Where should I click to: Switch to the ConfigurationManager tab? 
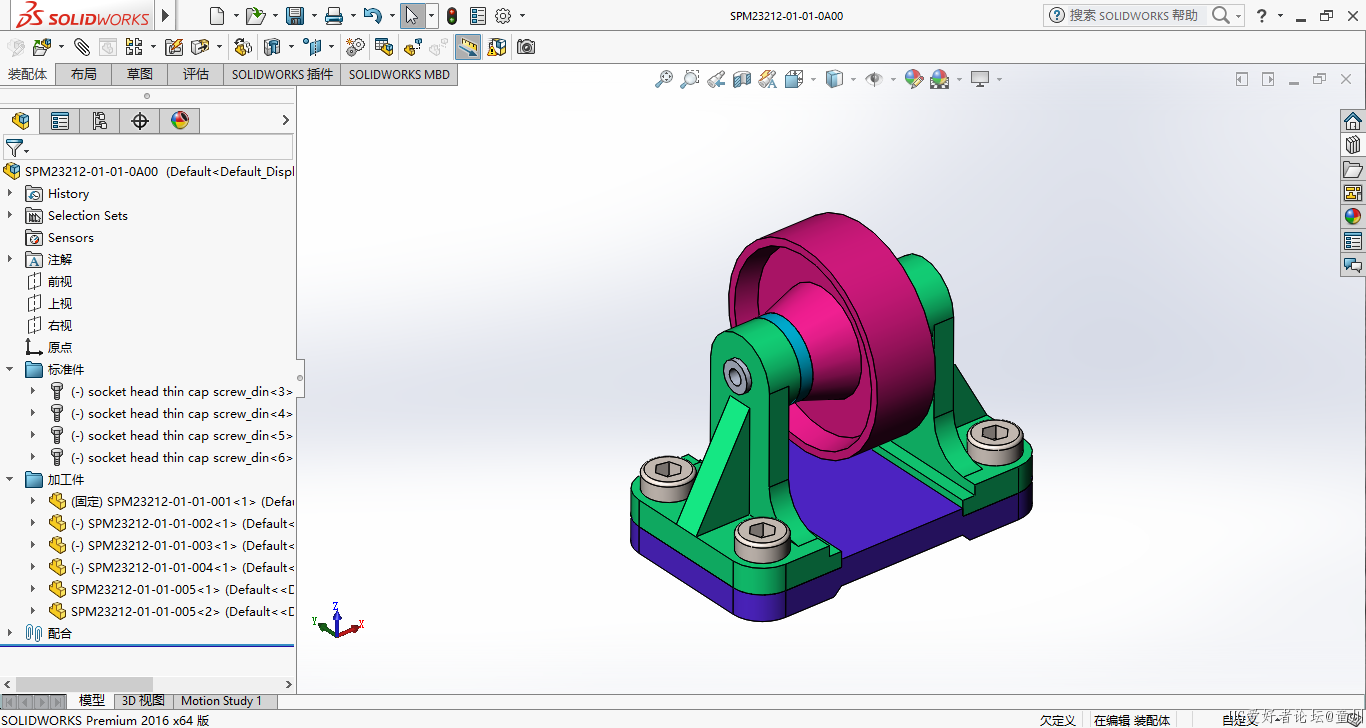coord(100,121)
